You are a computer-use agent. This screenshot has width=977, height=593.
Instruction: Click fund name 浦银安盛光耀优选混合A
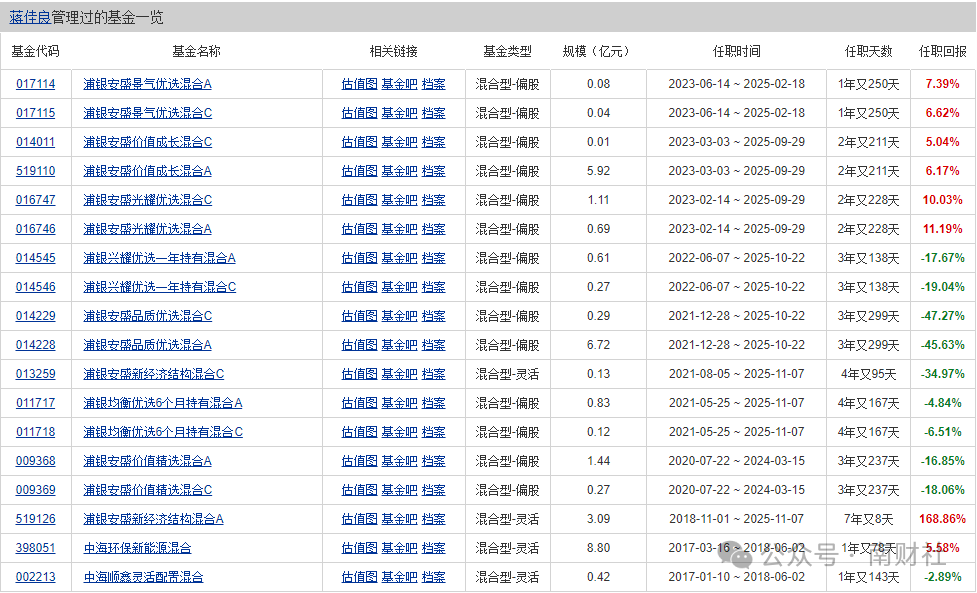(147, 229)
